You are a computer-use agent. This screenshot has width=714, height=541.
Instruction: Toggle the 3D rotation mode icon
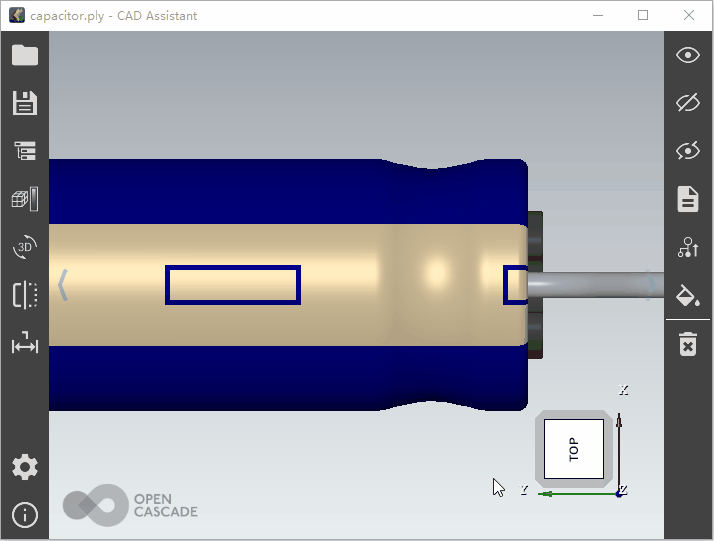(25, 247)
